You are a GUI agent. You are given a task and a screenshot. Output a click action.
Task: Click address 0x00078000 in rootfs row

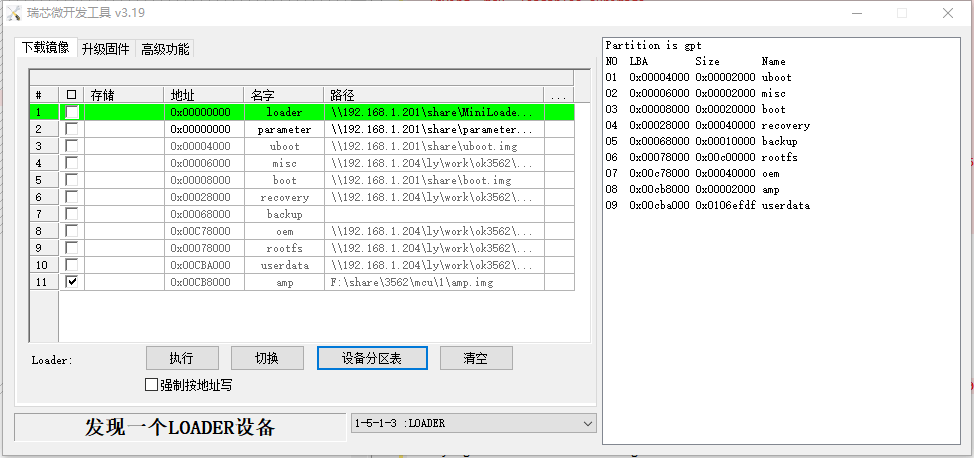coord(204,248)
